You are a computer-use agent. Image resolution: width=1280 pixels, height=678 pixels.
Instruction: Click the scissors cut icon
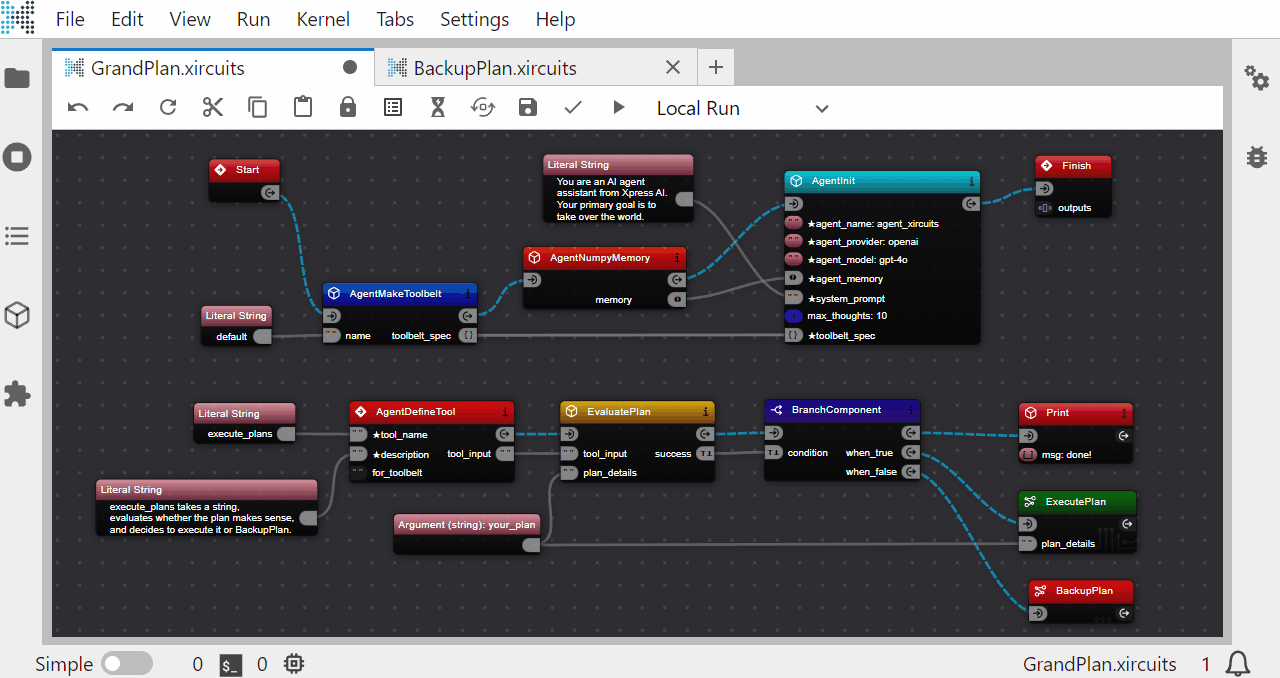(213, 108)
